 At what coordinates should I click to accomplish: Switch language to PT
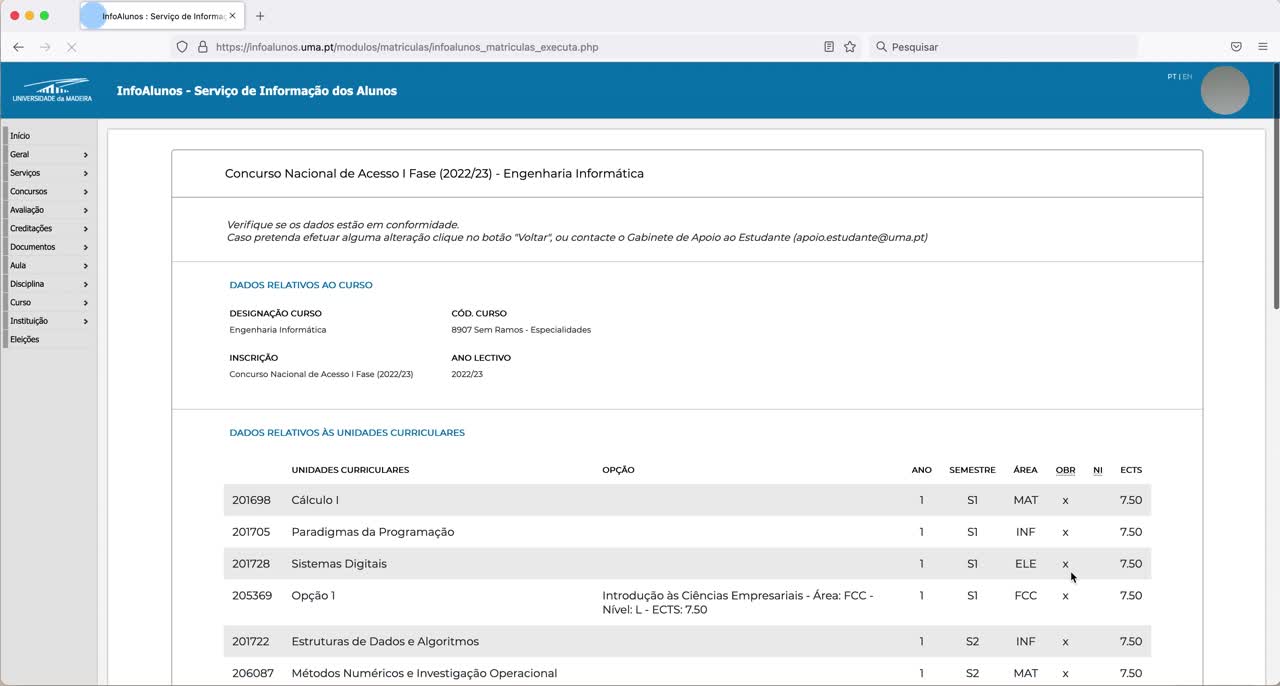click(1171, 77)
